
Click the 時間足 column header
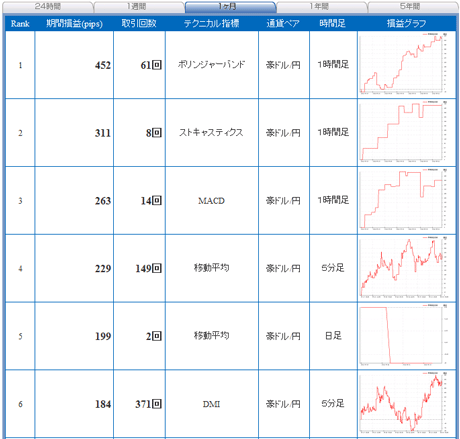click(333, 23)
